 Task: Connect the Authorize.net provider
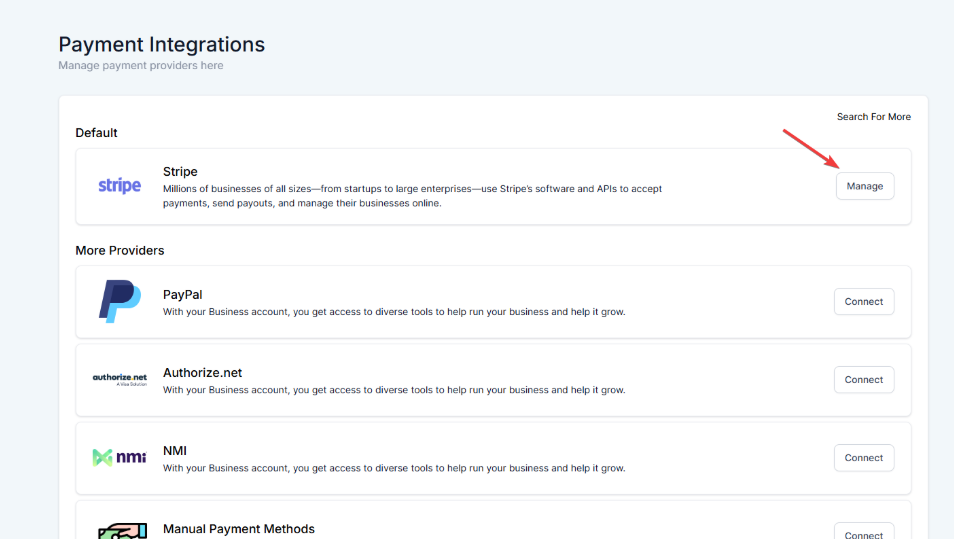point(863,379)
